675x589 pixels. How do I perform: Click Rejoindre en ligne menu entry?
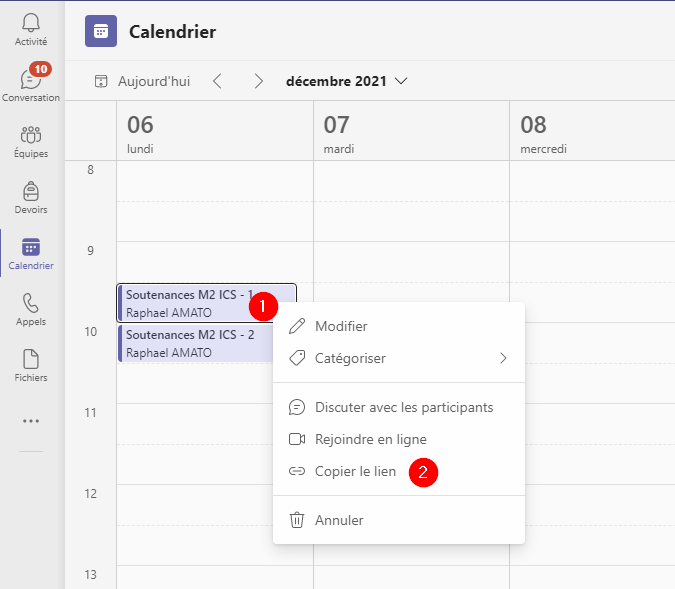click(370, 439)
